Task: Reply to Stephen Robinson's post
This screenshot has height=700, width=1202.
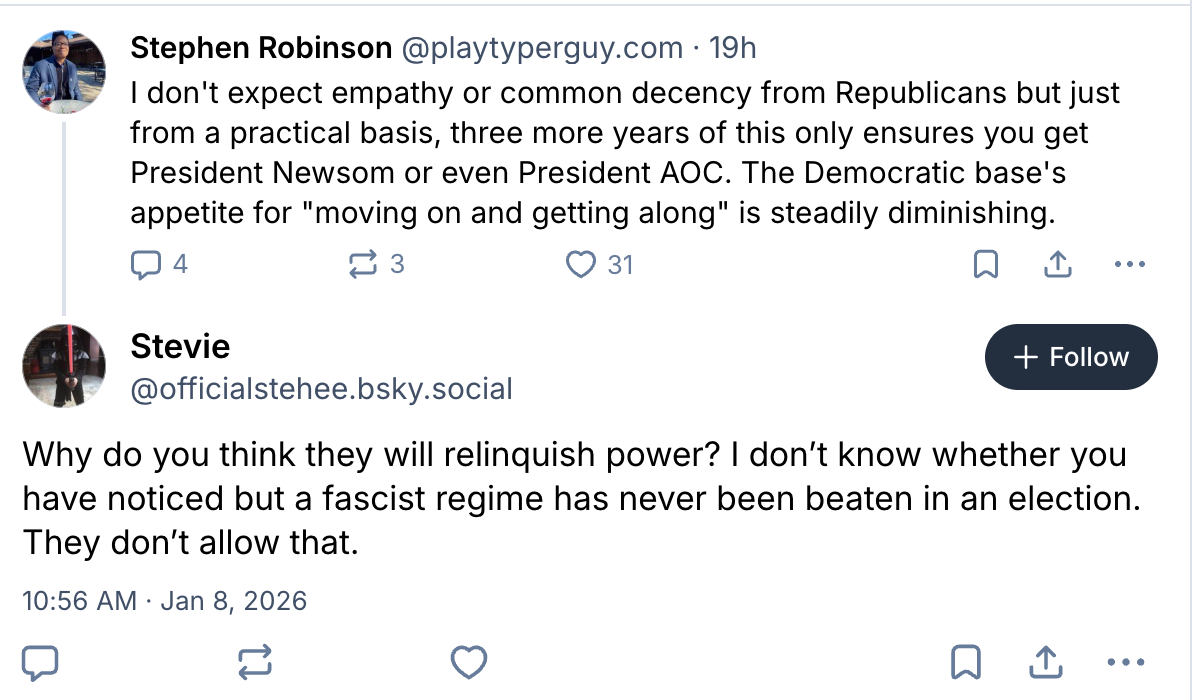Action: click(146, 264)
